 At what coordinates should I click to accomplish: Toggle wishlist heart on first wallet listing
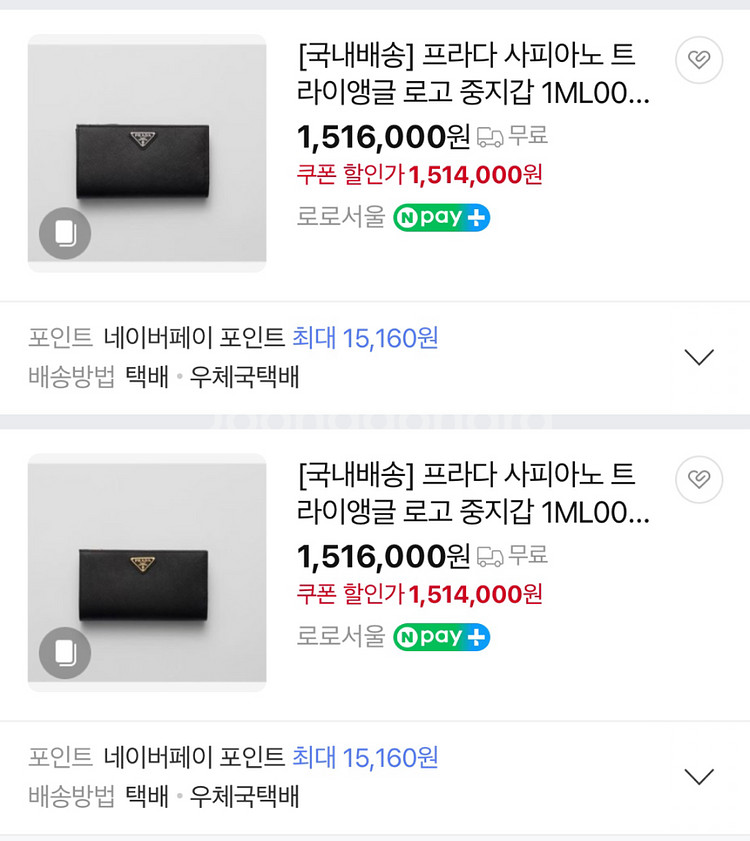698,60
